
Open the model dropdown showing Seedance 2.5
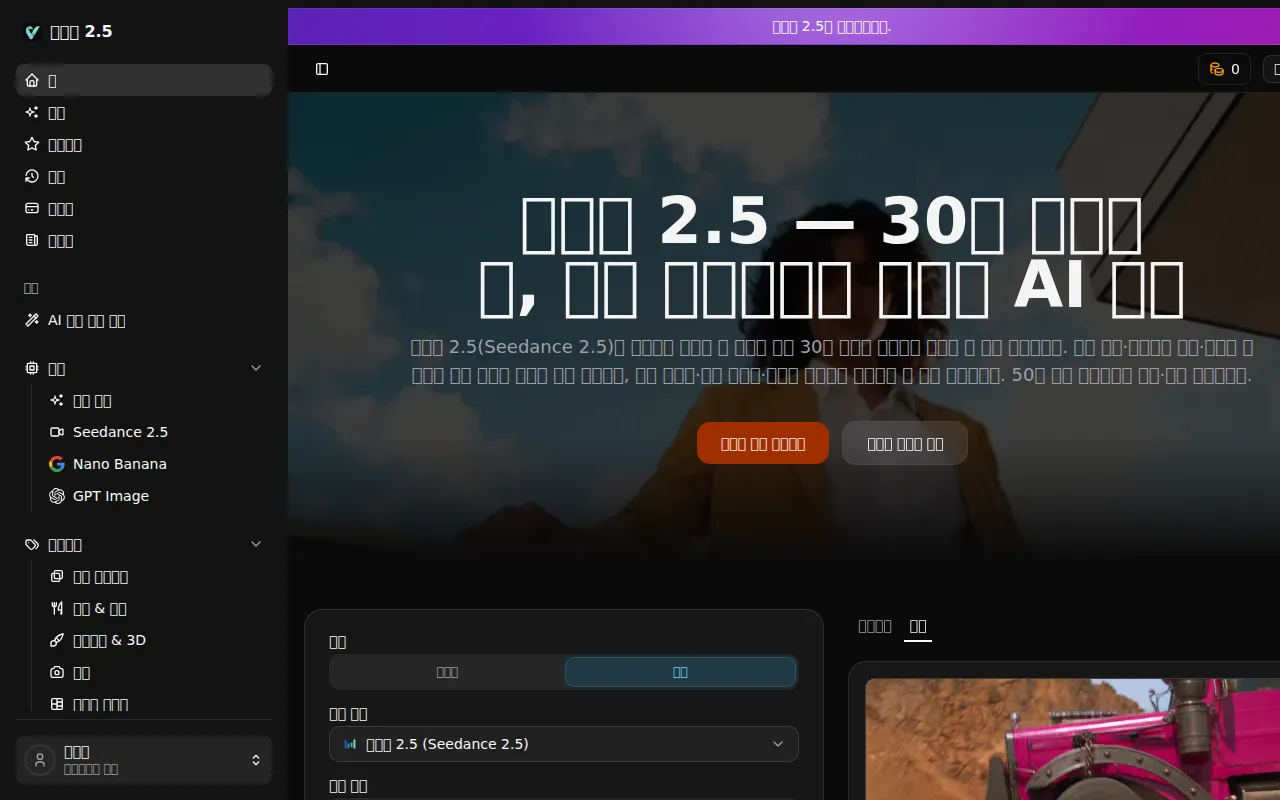[x=564, y=744]
